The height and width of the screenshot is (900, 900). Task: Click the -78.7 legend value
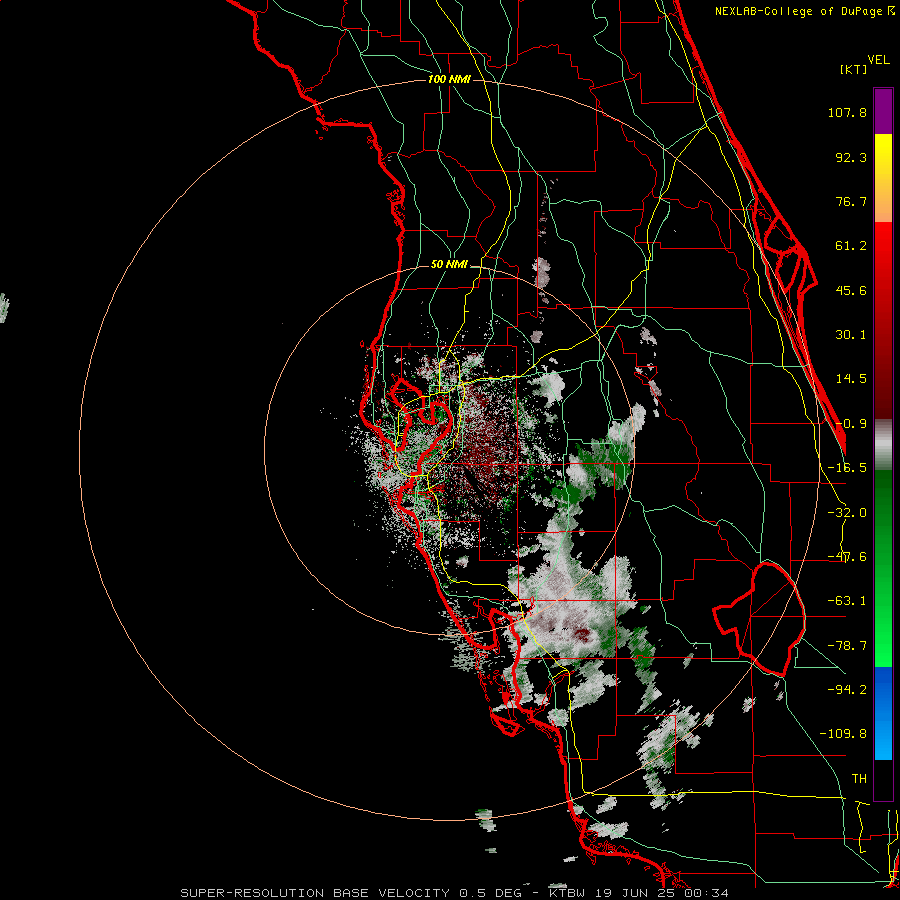847,646
